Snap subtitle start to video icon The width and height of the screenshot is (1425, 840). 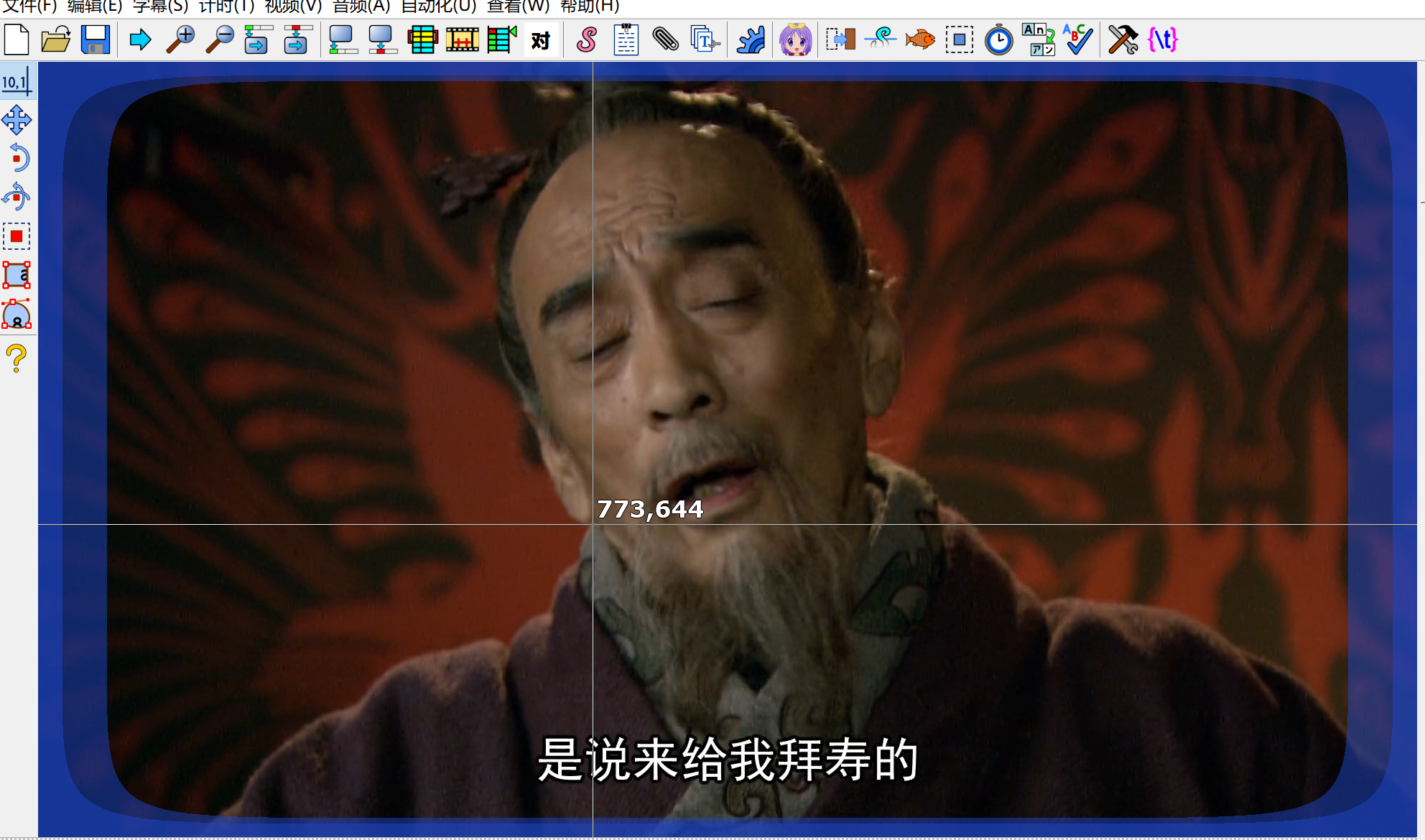[343, 39]
